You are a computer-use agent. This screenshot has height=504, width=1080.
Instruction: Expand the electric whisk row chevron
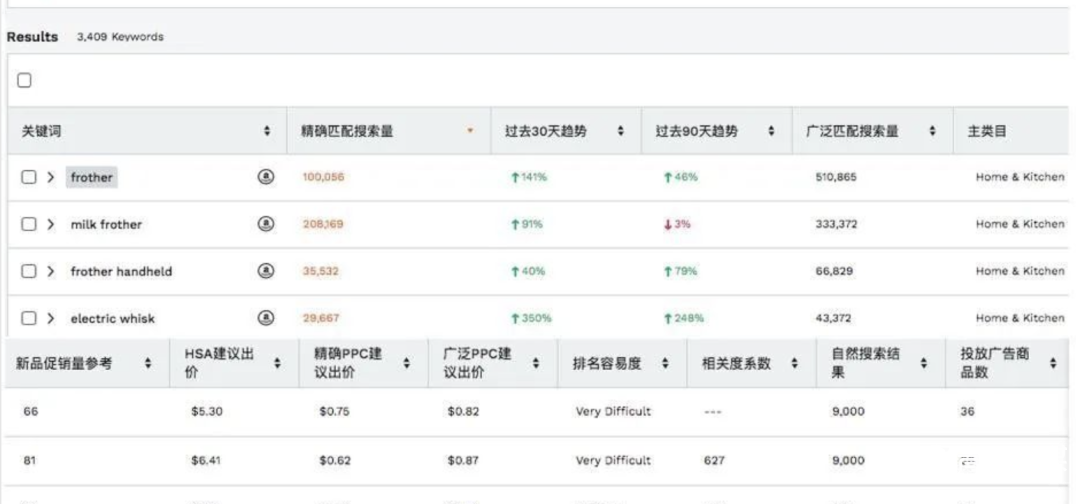[x=51, y=318]
